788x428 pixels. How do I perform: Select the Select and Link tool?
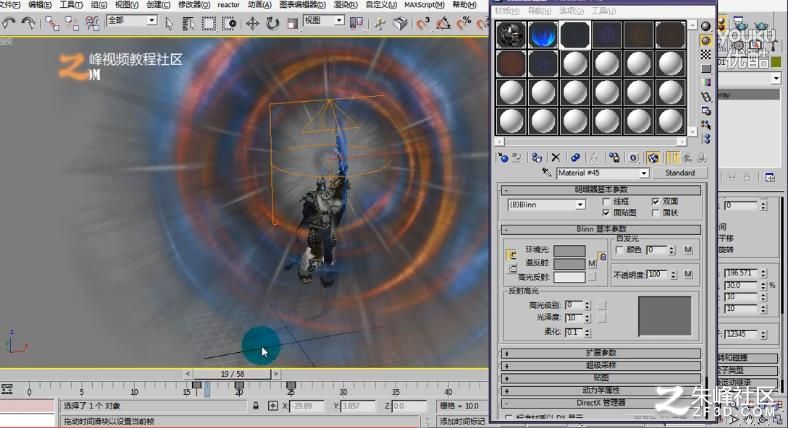click(52, 23)
